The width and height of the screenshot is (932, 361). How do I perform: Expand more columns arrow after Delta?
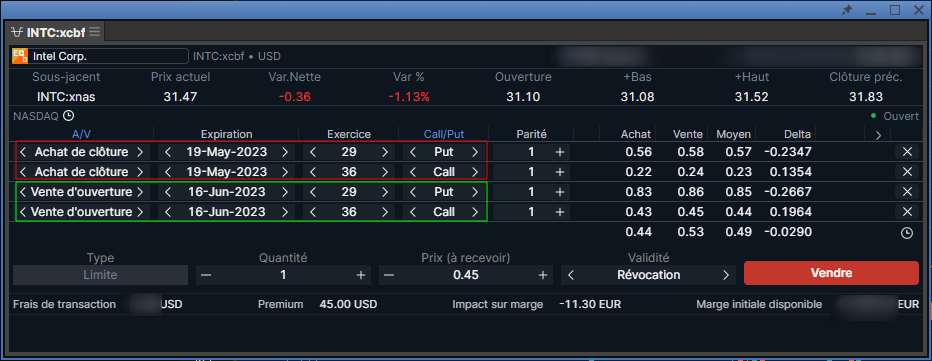[x=879, y=135]
